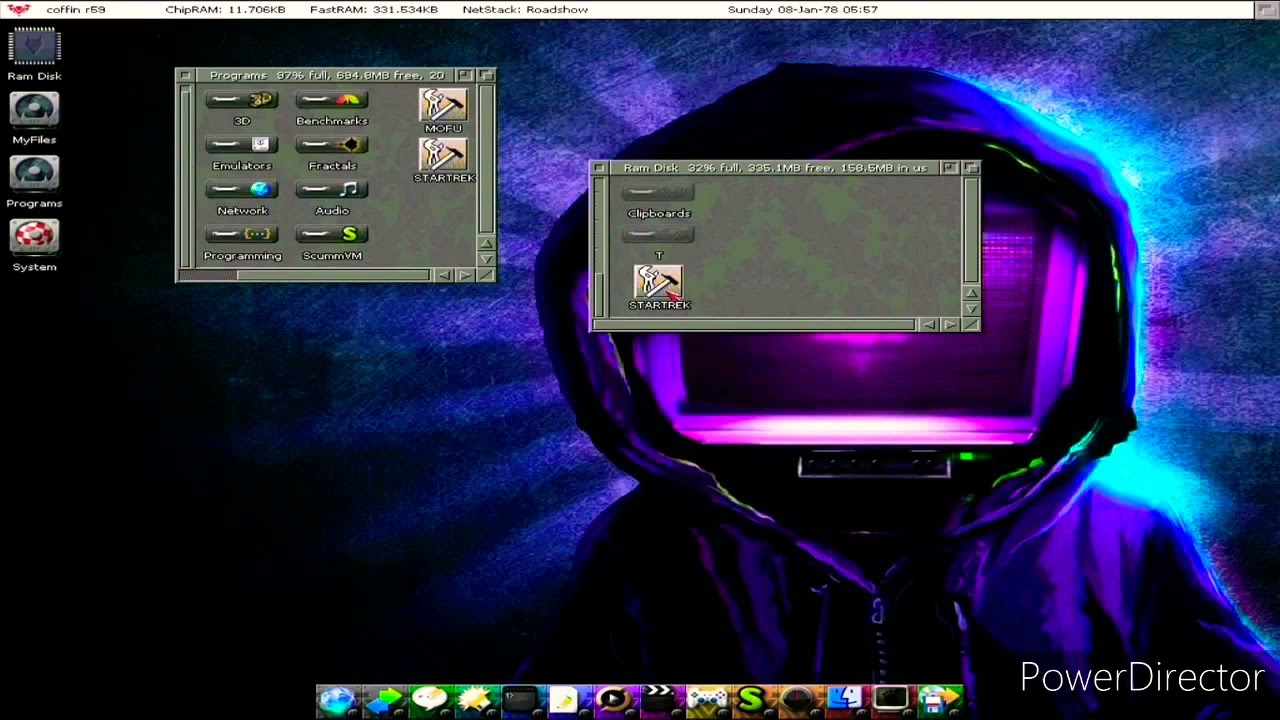Image resolution: width=1280 pixels, height=720 pixels.
Task: Open the Fractals drawer
Action: coord(332,154)
